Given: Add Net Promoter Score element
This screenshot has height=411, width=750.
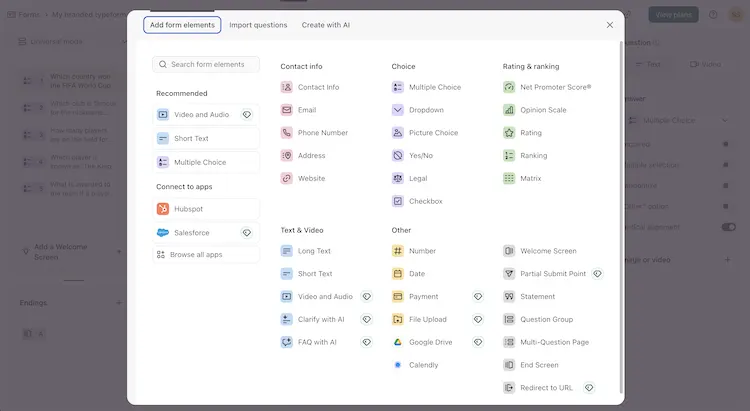Looking at the screenshot, I should (547, 87).
